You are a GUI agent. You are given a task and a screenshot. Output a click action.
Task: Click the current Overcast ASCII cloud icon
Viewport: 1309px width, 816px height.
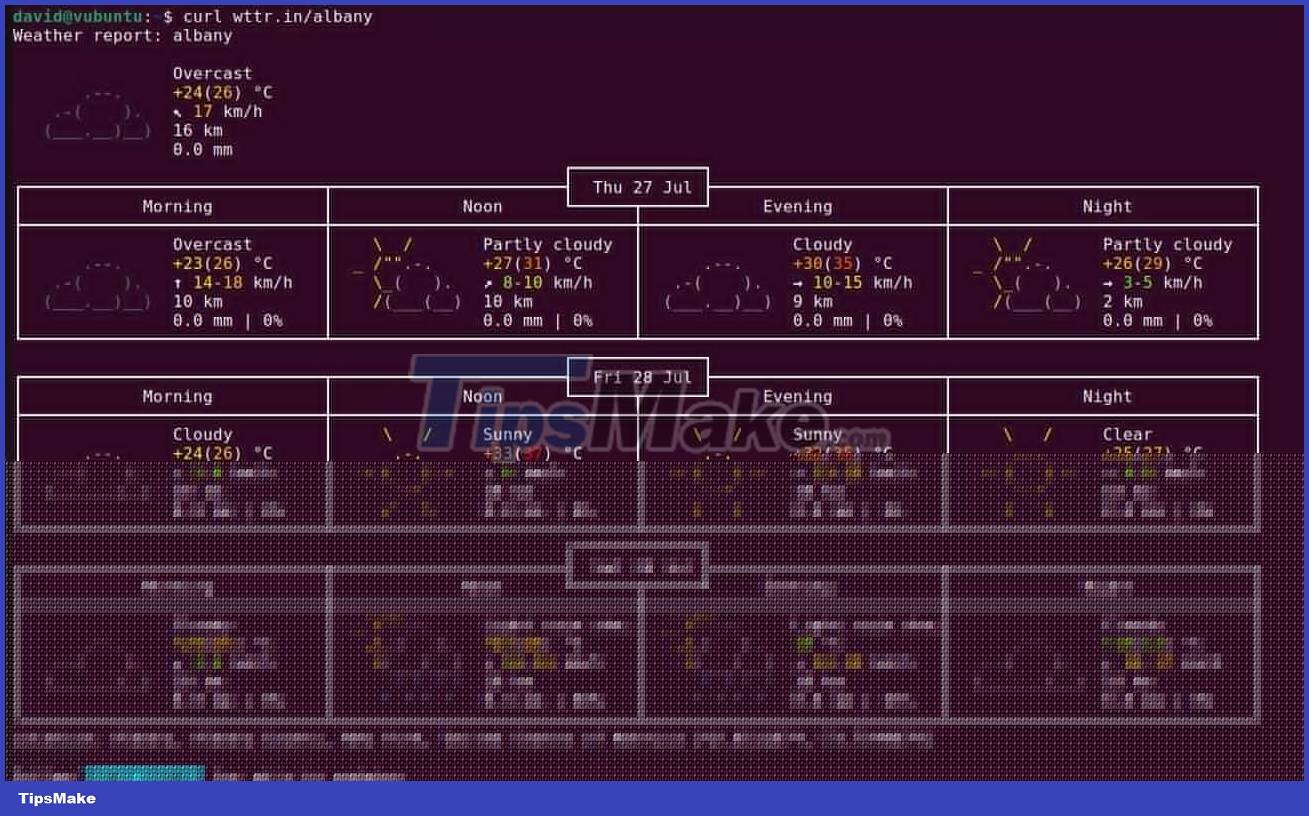pos(95,115)
